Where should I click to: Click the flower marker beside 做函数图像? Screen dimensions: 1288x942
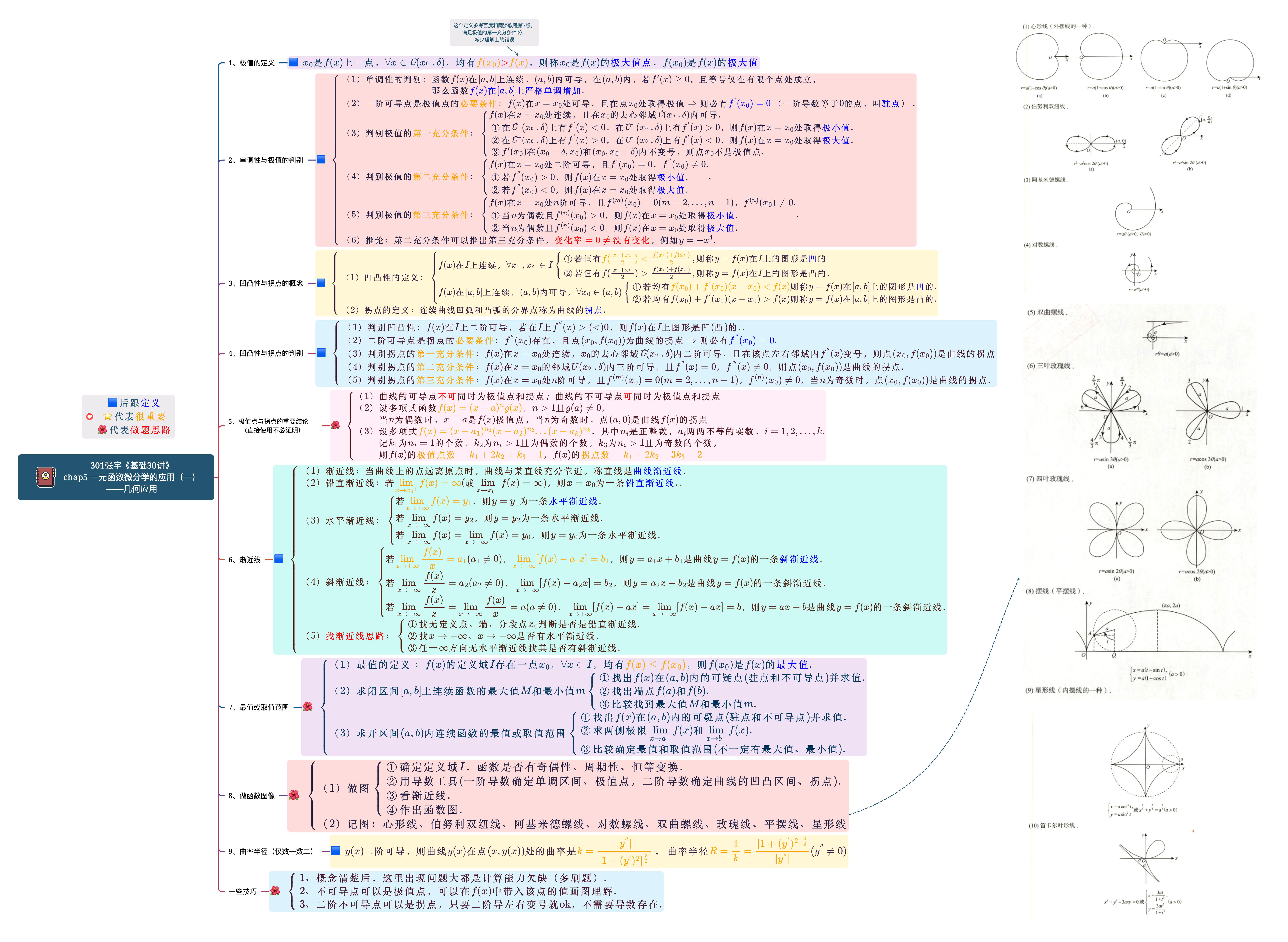[x=294, y=795]
